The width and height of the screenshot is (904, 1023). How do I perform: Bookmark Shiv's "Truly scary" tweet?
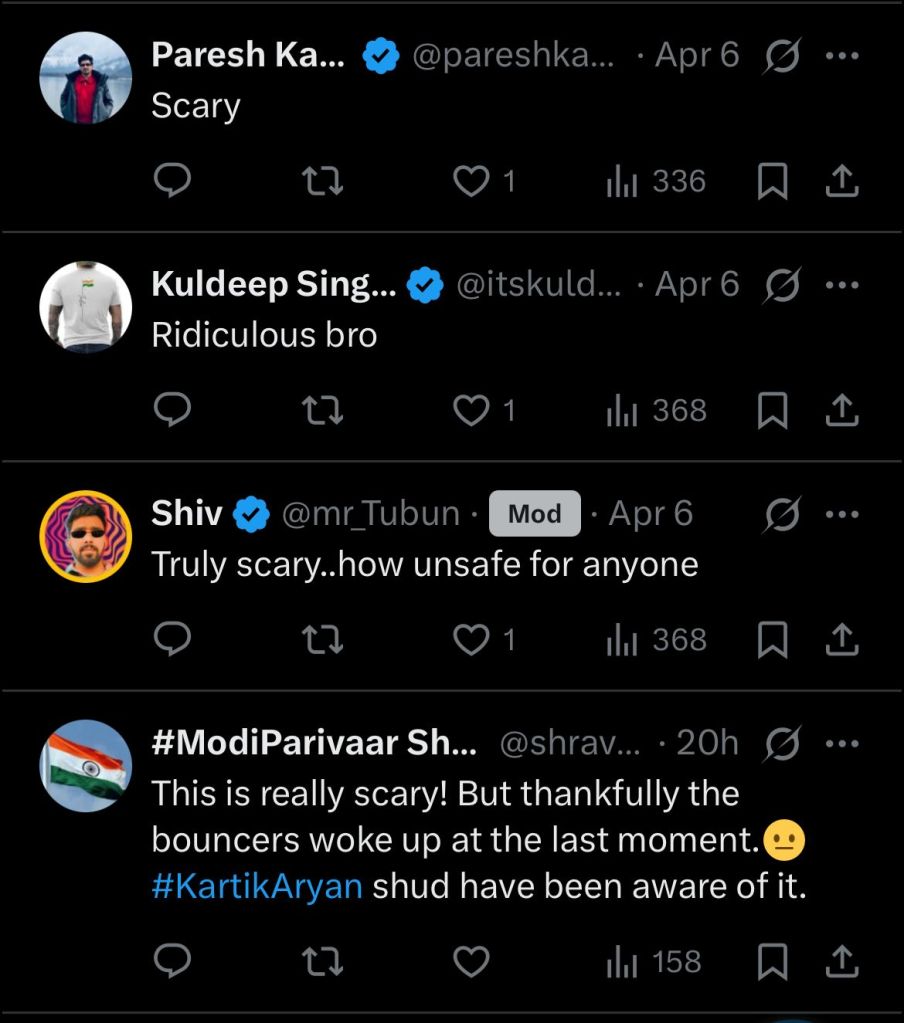[x=772, y=640]
